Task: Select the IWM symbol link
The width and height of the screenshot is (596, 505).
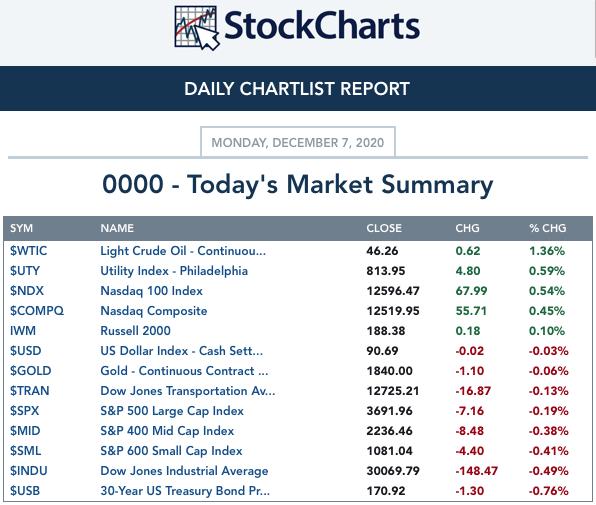Action: 23,331
